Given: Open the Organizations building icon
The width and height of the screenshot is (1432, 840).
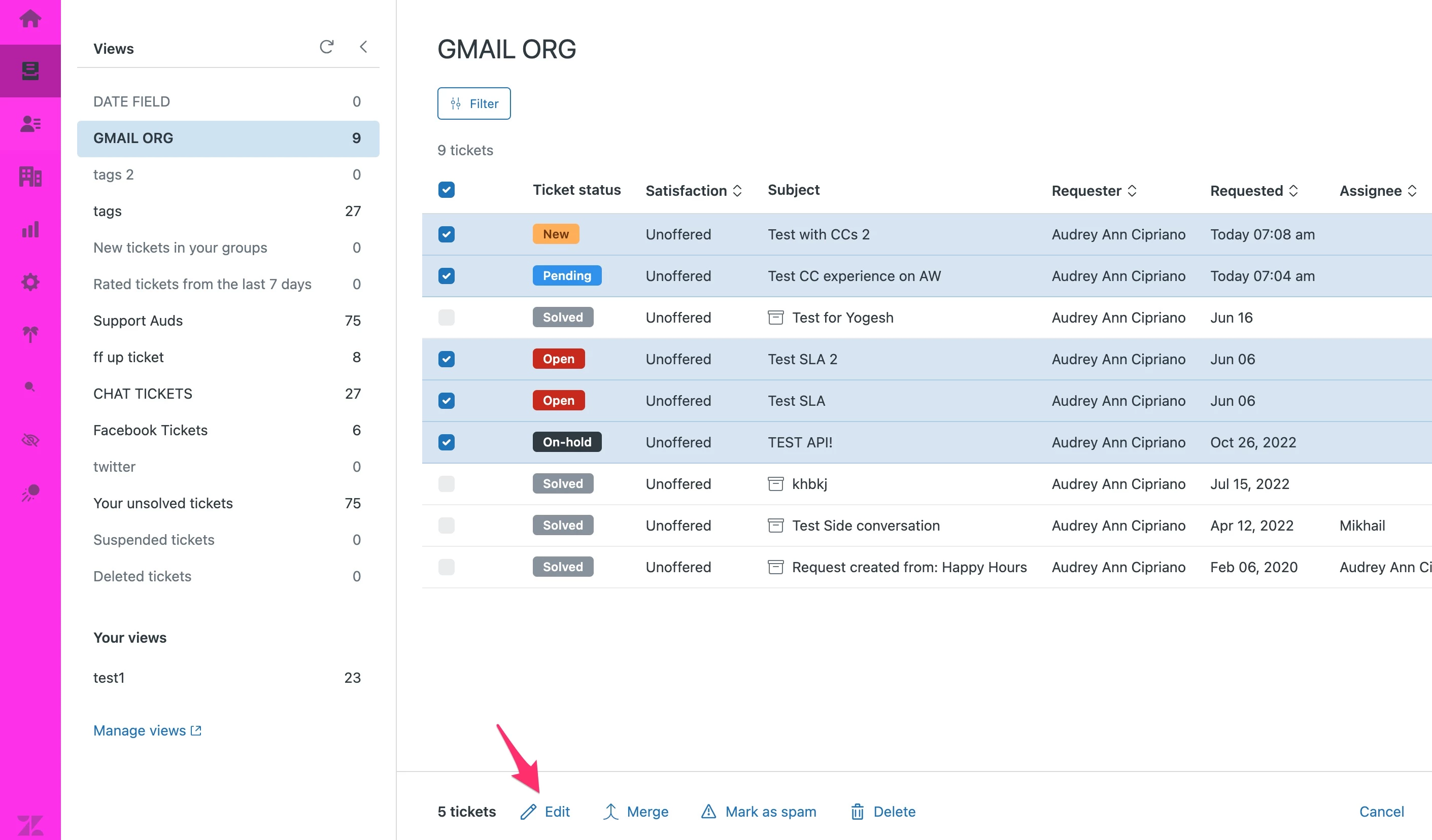Looking at the screenshot, I should coord(30,176).
